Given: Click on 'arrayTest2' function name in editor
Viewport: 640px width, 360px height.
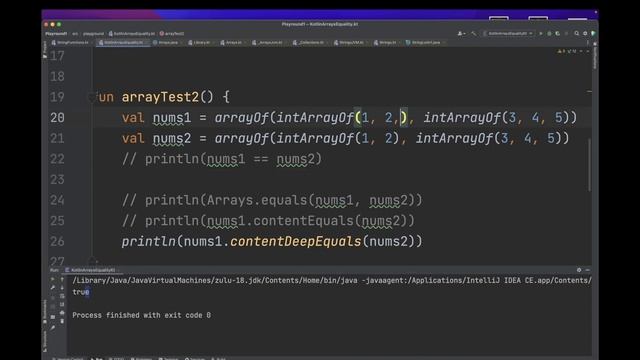Looking at the screenshot, I should click(x=160, y=97).
